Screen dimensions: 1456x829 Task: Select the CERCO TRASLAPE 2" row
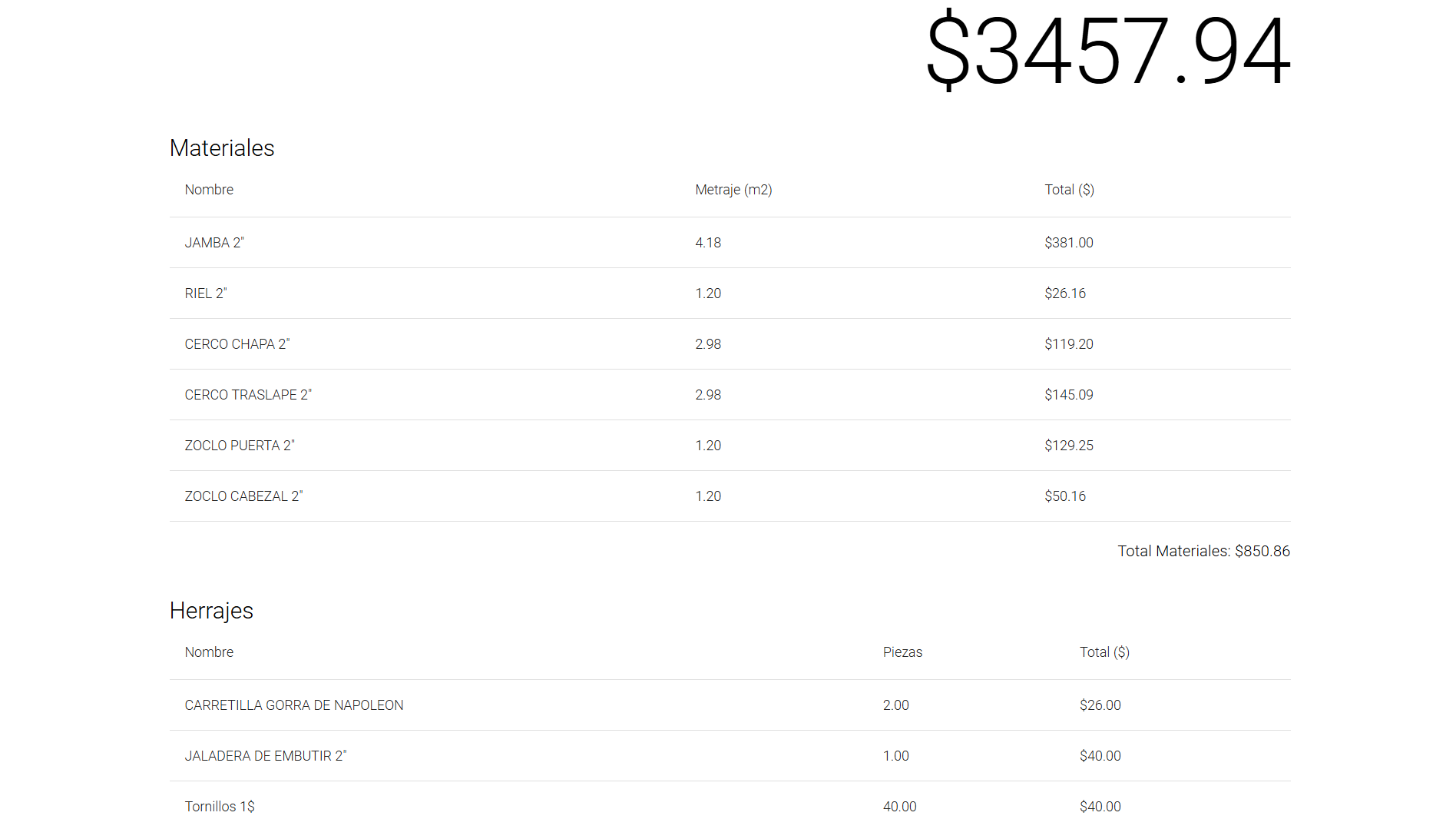coord(248,395)
